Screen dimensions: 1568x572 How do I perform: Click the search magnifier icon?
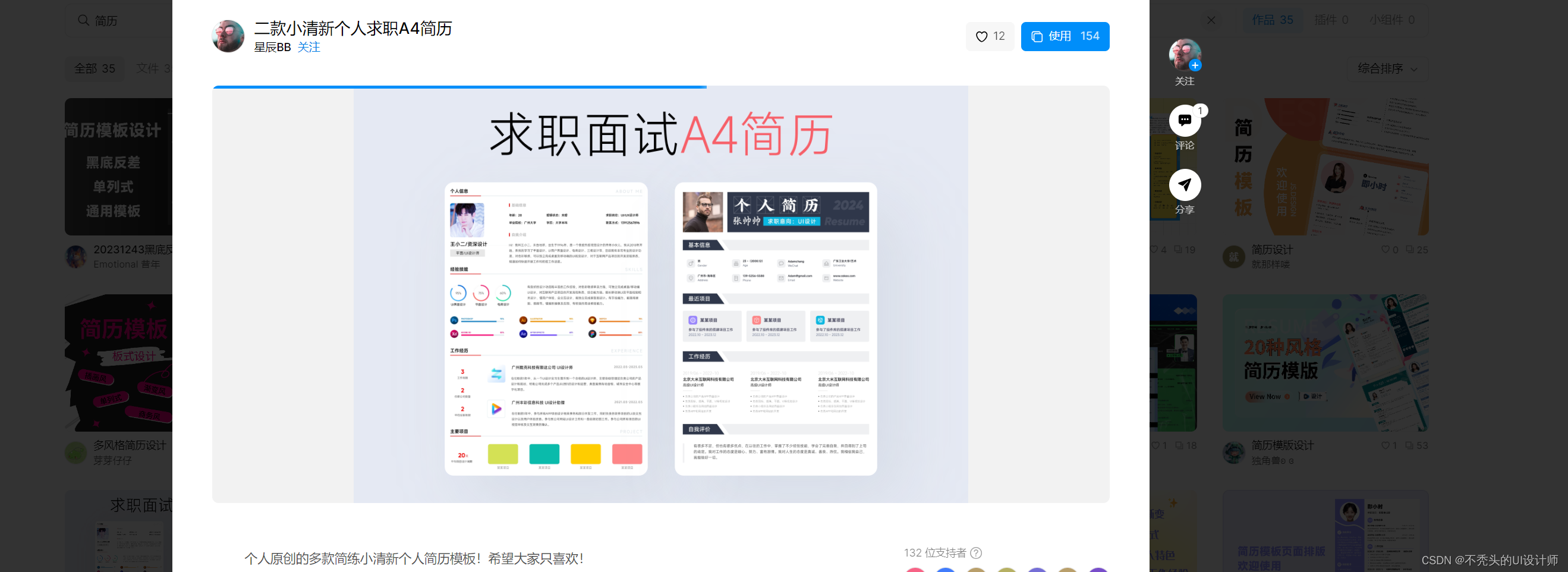83,21
